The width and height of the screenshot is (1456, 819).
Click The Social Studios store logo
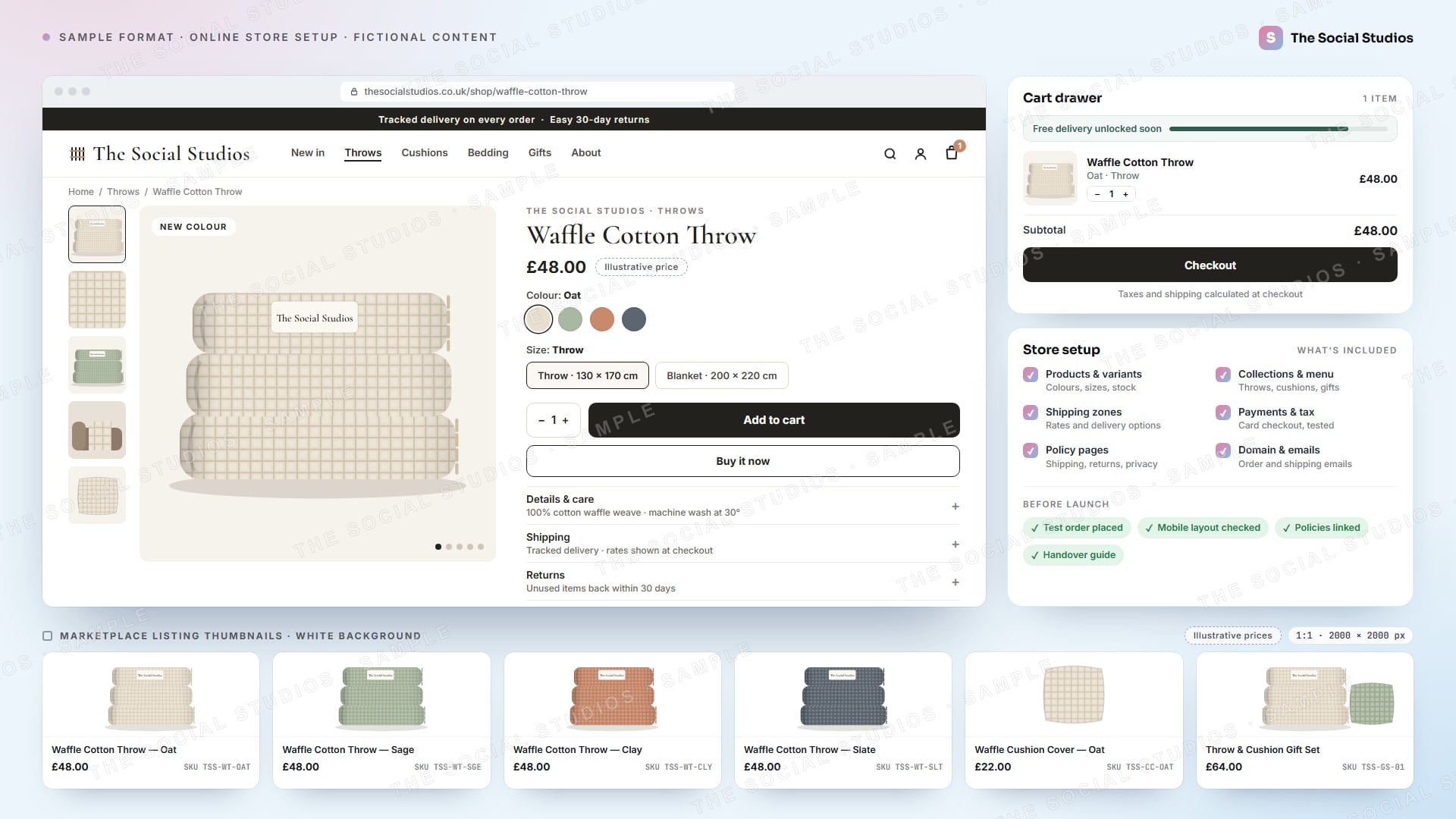pos(159,154)
